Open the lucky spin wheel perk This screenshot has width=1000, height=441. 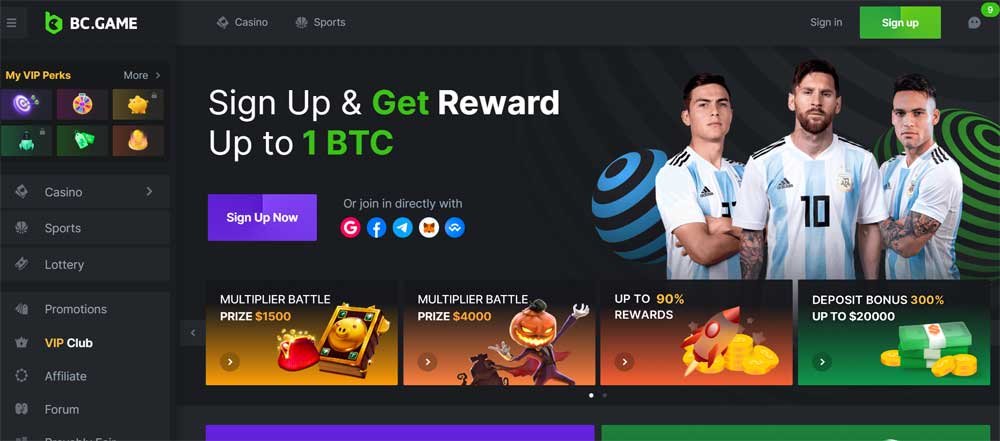click(x=82, y=104)
